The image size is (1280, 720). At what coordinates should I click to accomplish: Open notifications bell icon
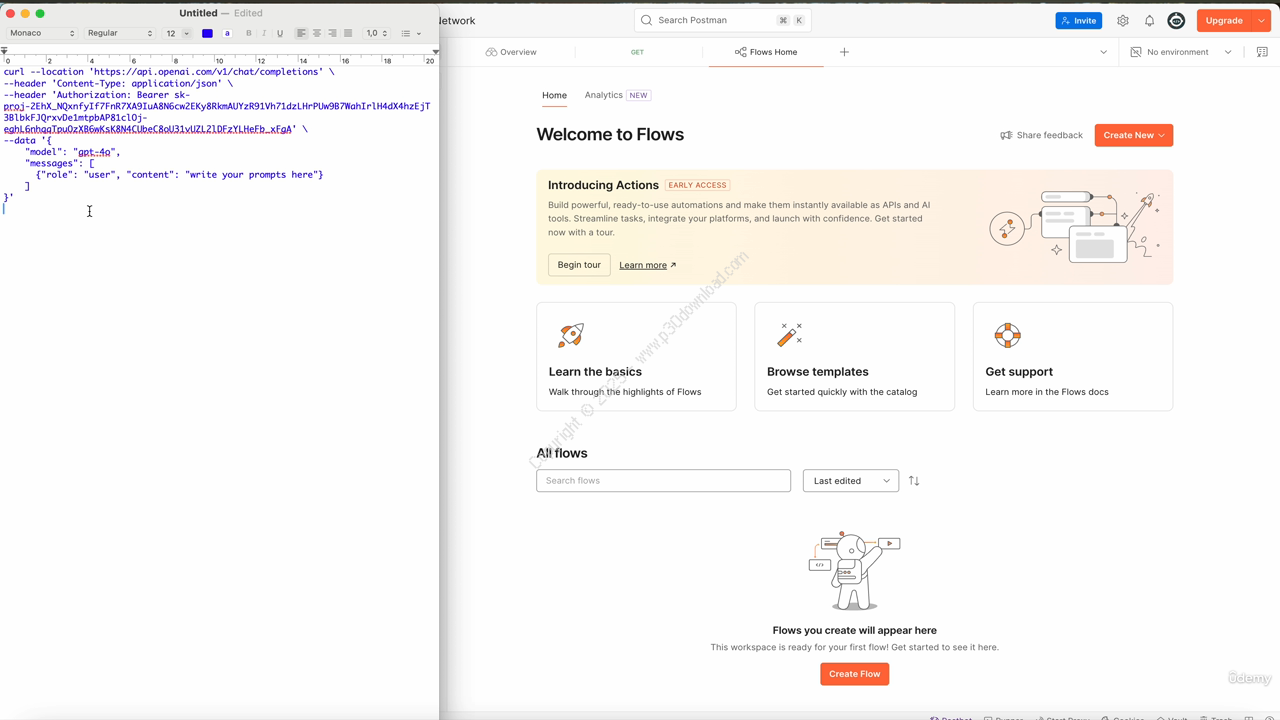coord(1149,20)
